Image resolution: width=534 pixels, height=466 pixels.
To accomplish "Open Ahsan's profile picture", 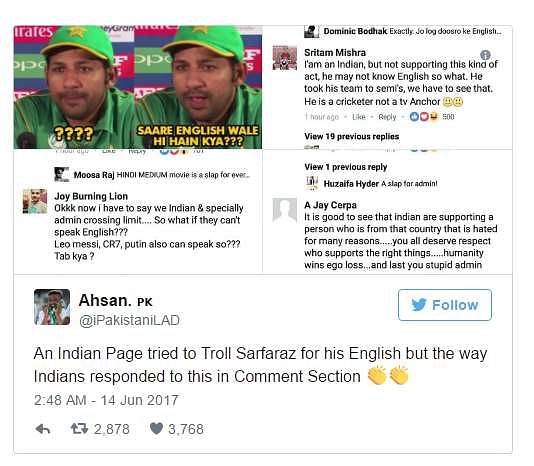I will point(52,307).
